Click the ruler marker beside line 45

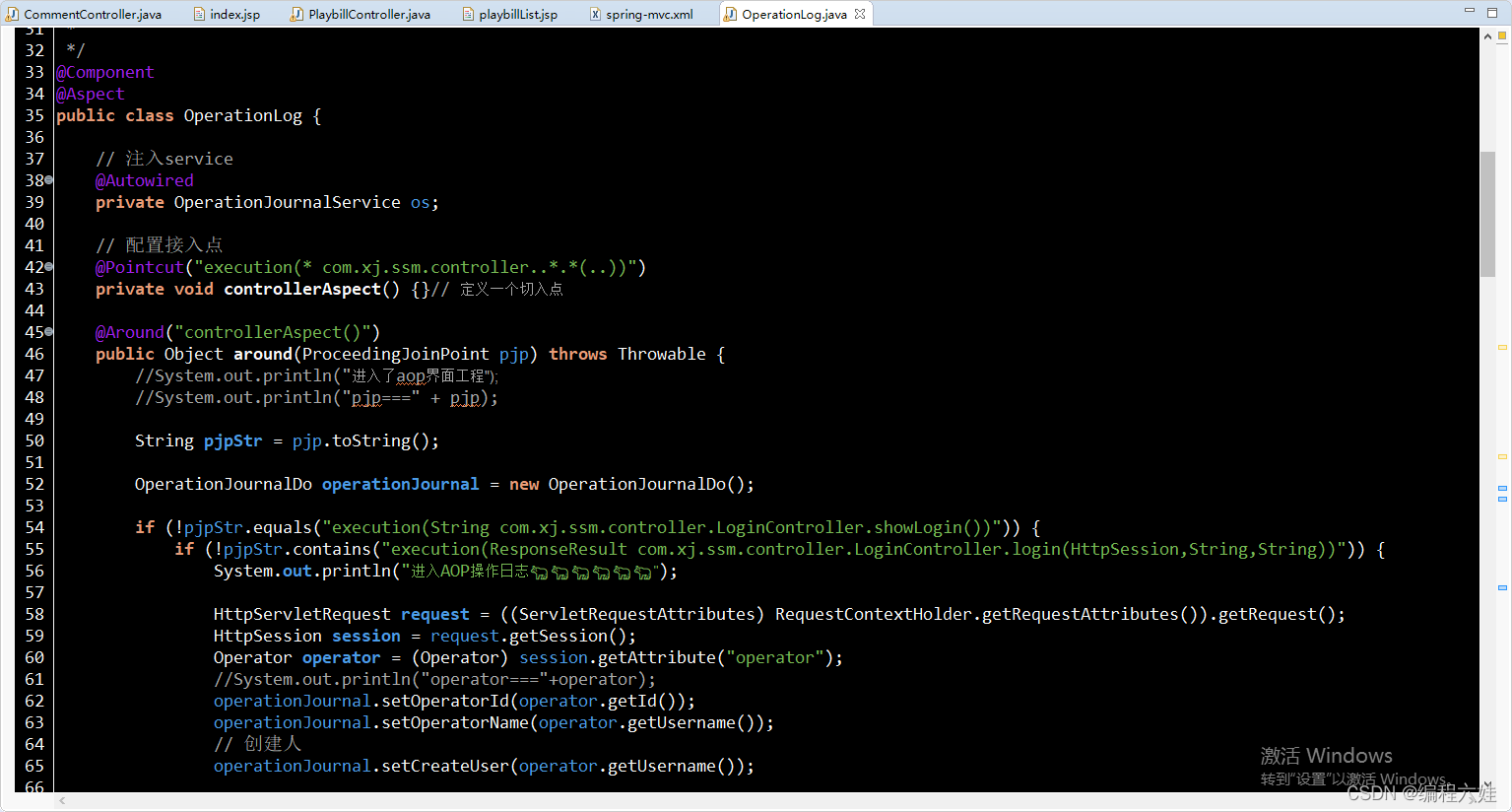49,332
